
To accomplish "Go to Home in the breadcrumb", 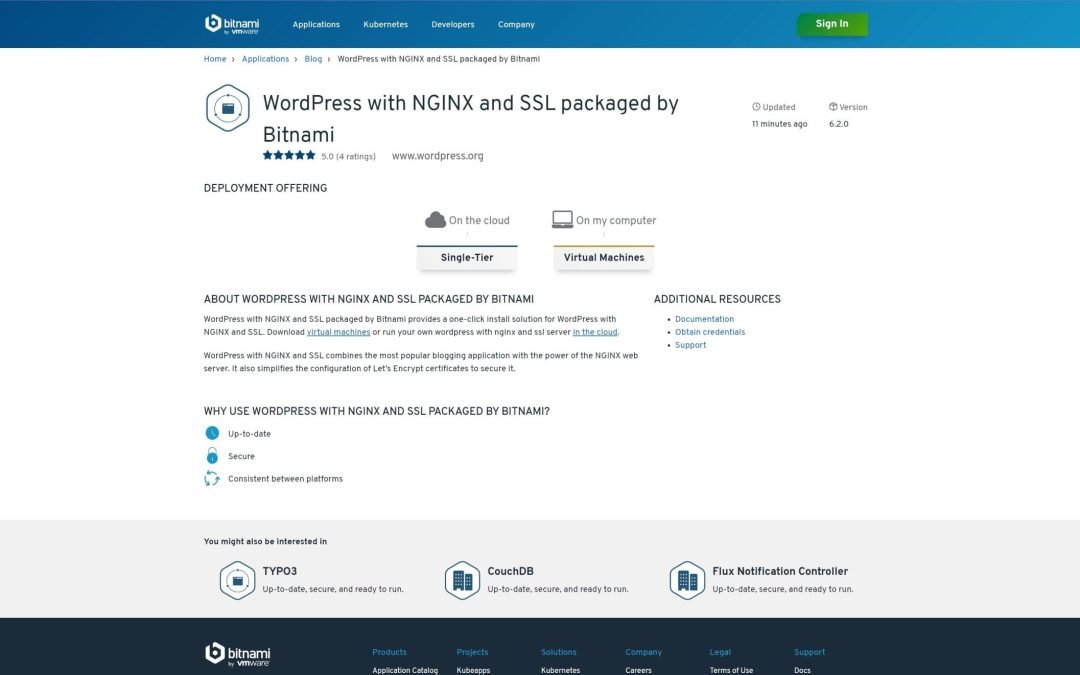I will click(215, 59).
